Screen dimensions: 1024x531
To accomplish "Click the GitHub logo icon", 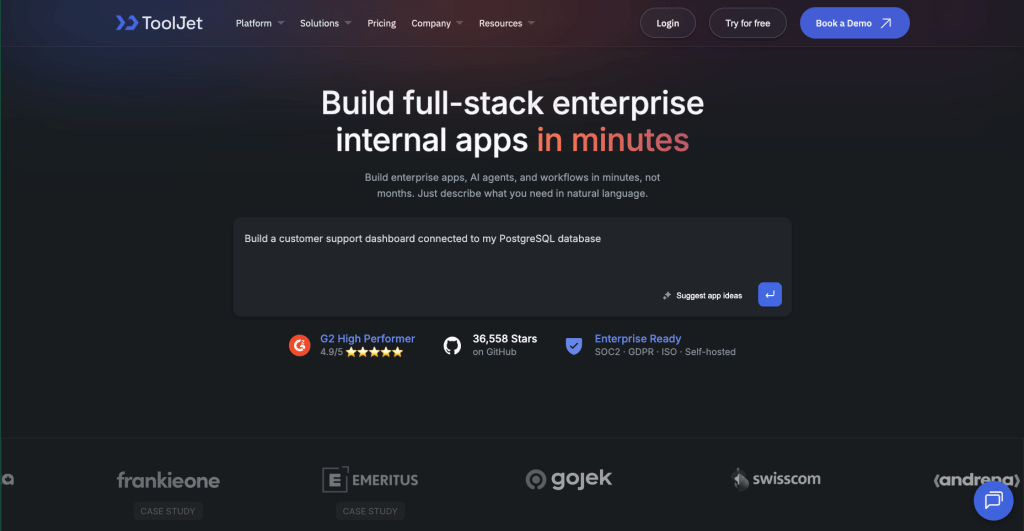I will click(x=452, y=345).
